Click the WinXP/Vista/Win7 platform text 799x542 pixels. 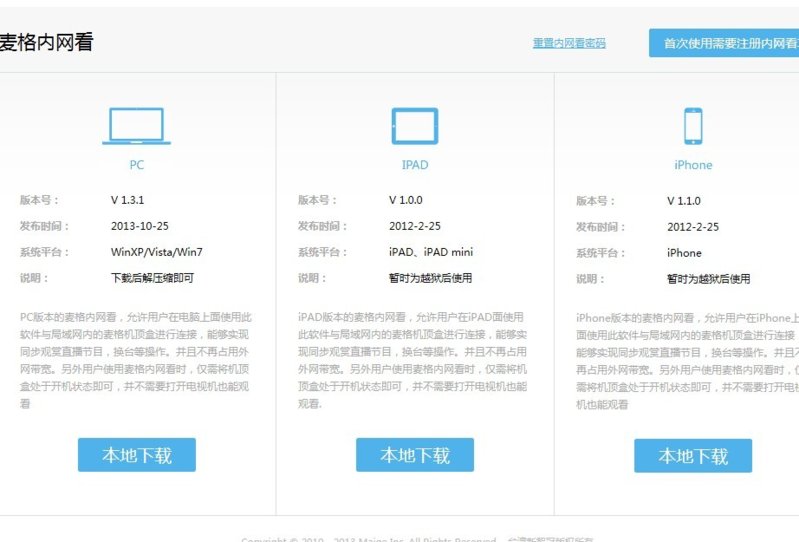pos(156,252)
